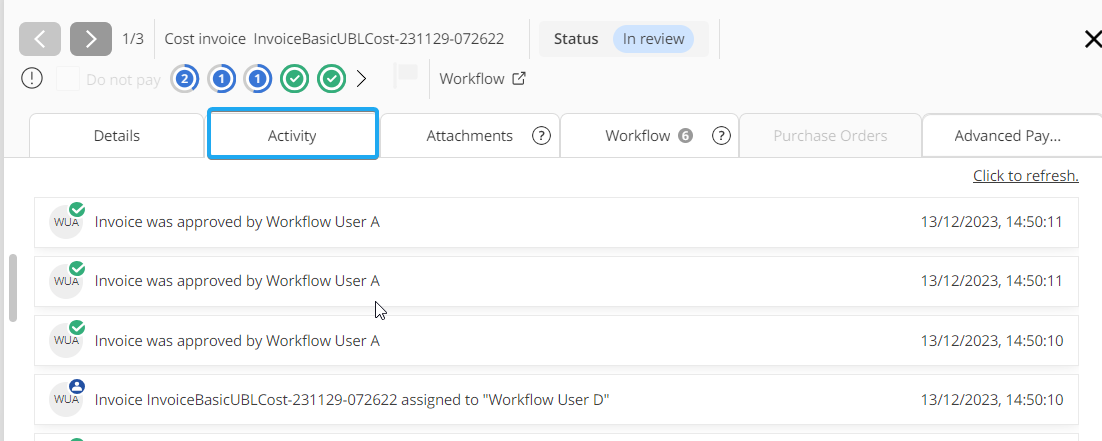Click the workflow step circle numbered 2

pos(184,79)
